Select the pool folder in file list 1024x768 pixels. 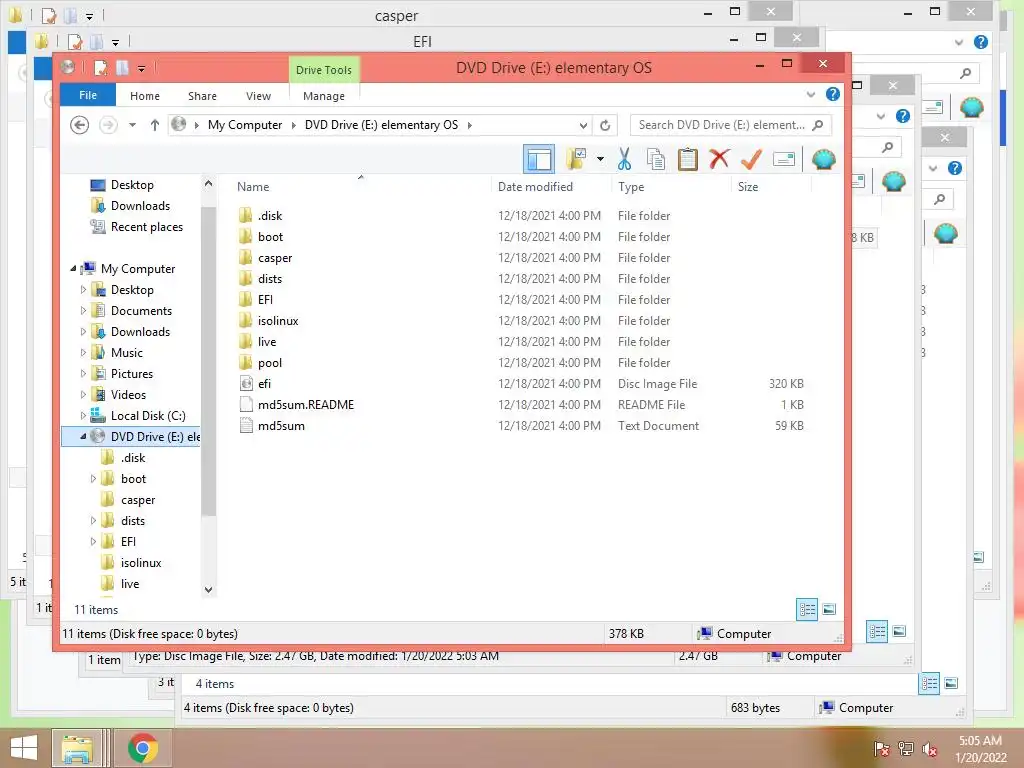pyautogui.click(x=270, y=362)
